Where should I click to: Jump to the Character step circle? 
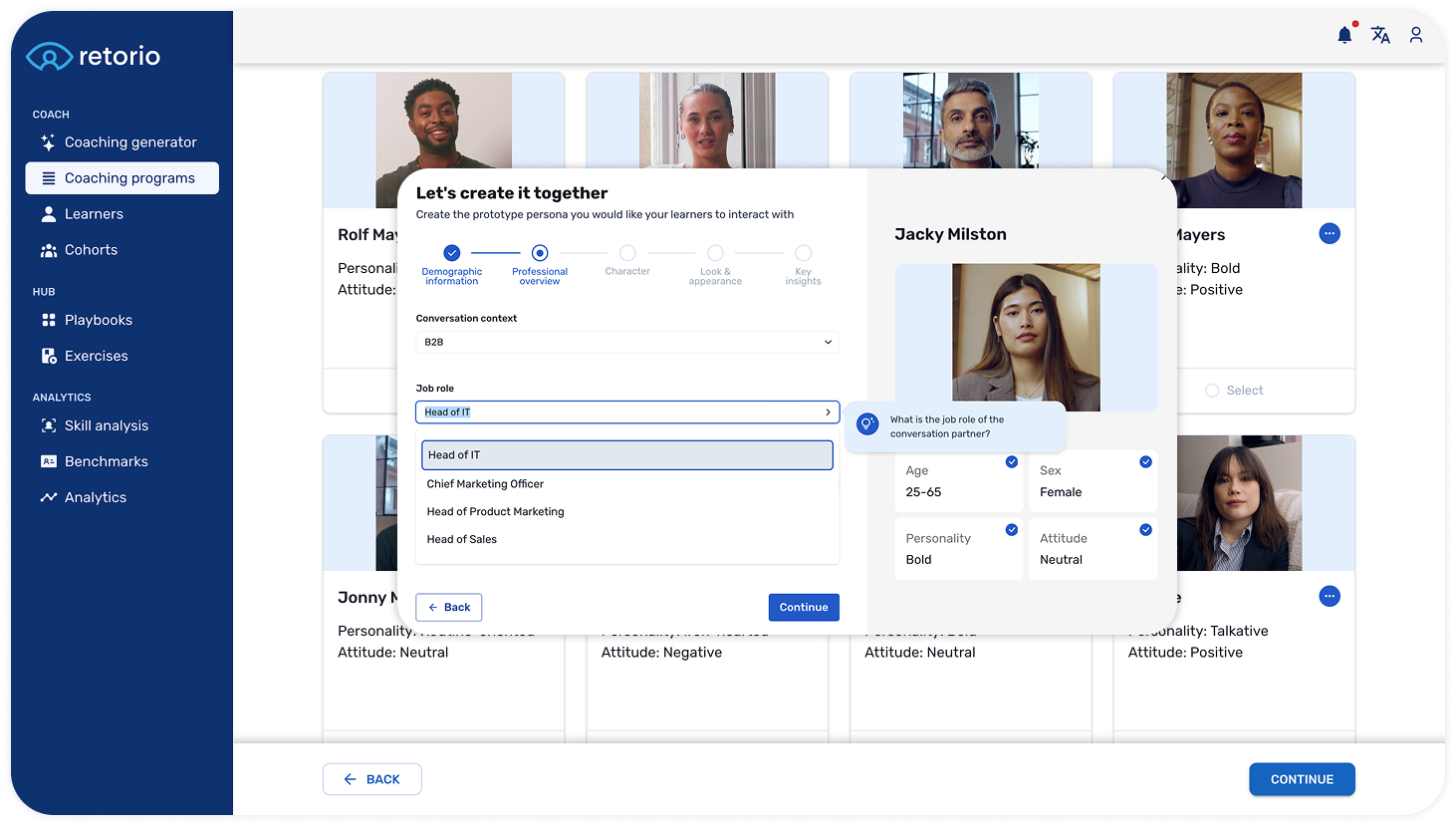627,253
